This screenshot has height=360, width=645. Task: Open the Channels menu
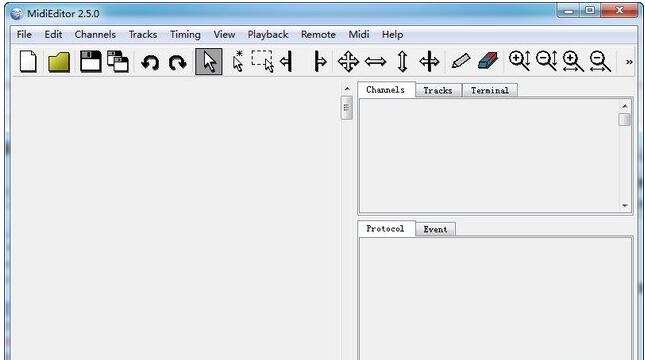pos(95,35)
